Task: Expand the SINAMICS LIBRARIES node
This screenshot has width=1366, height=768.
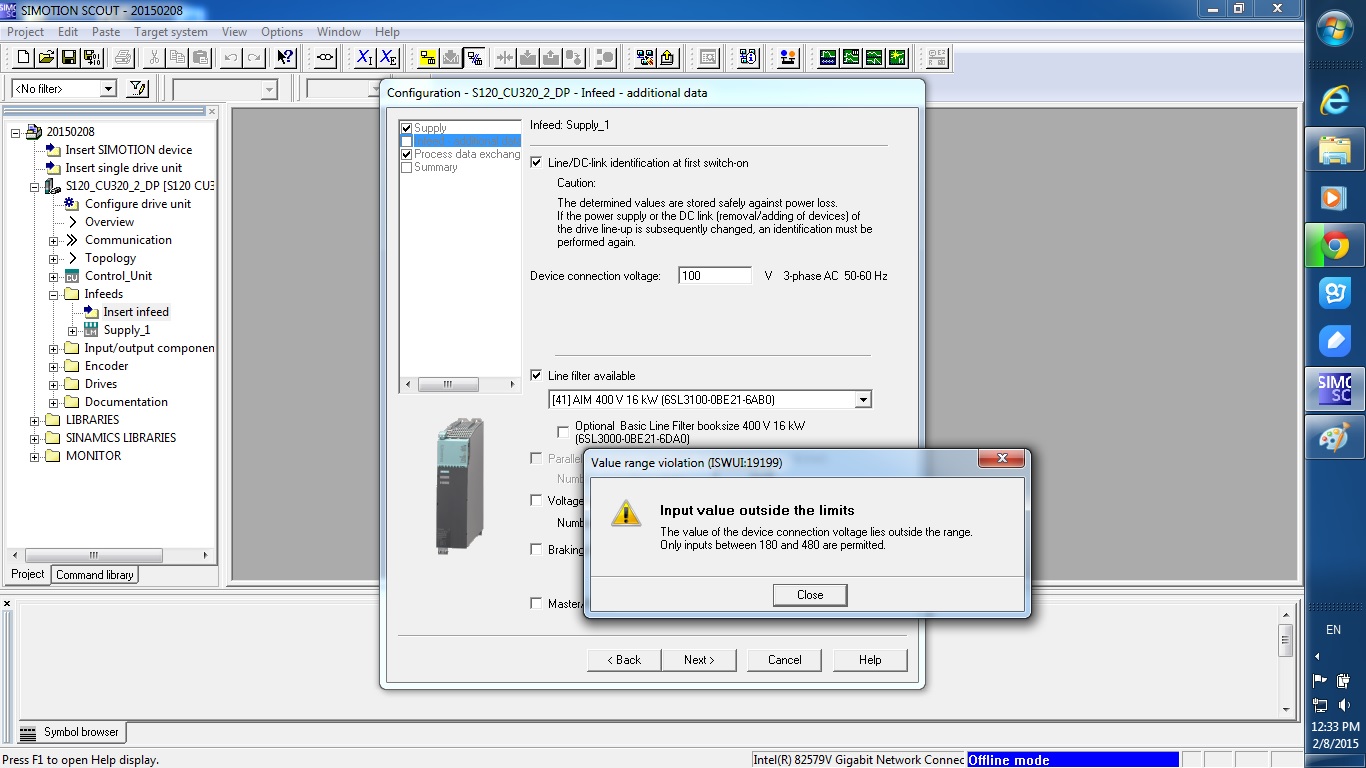Action: (x=35, y=438)
